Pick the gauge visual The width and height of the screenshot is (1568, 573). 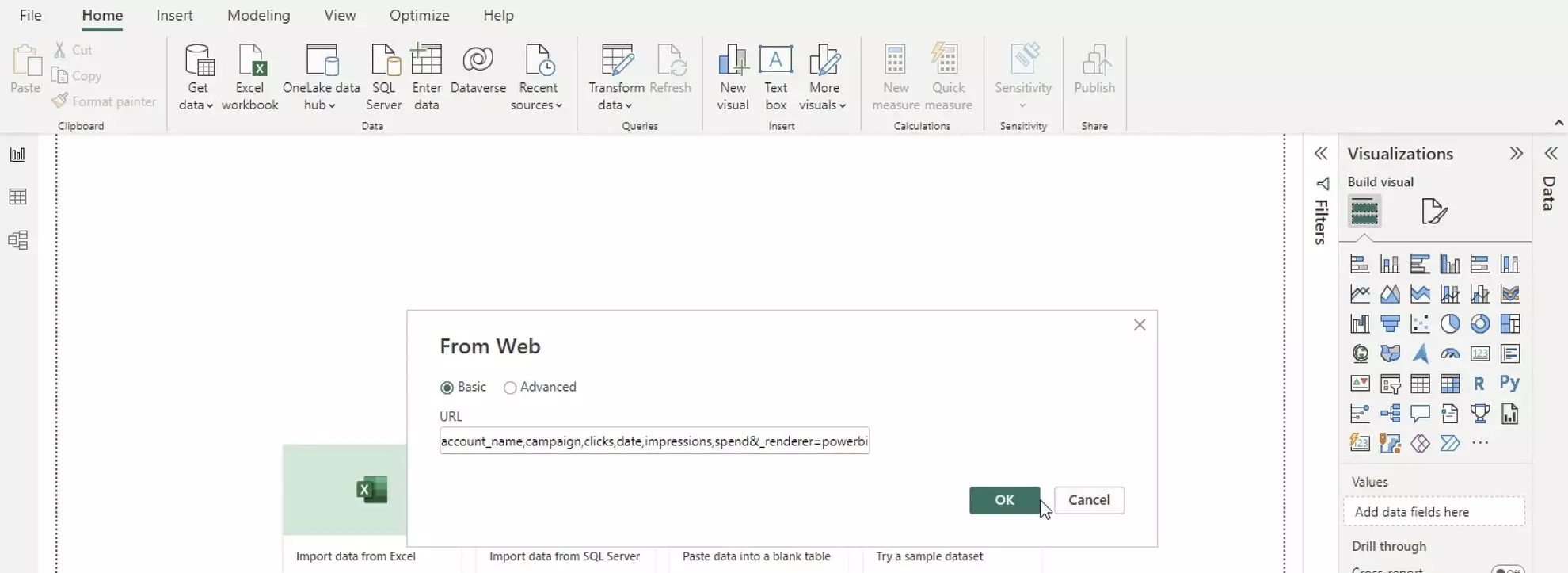click(1450, 353)
